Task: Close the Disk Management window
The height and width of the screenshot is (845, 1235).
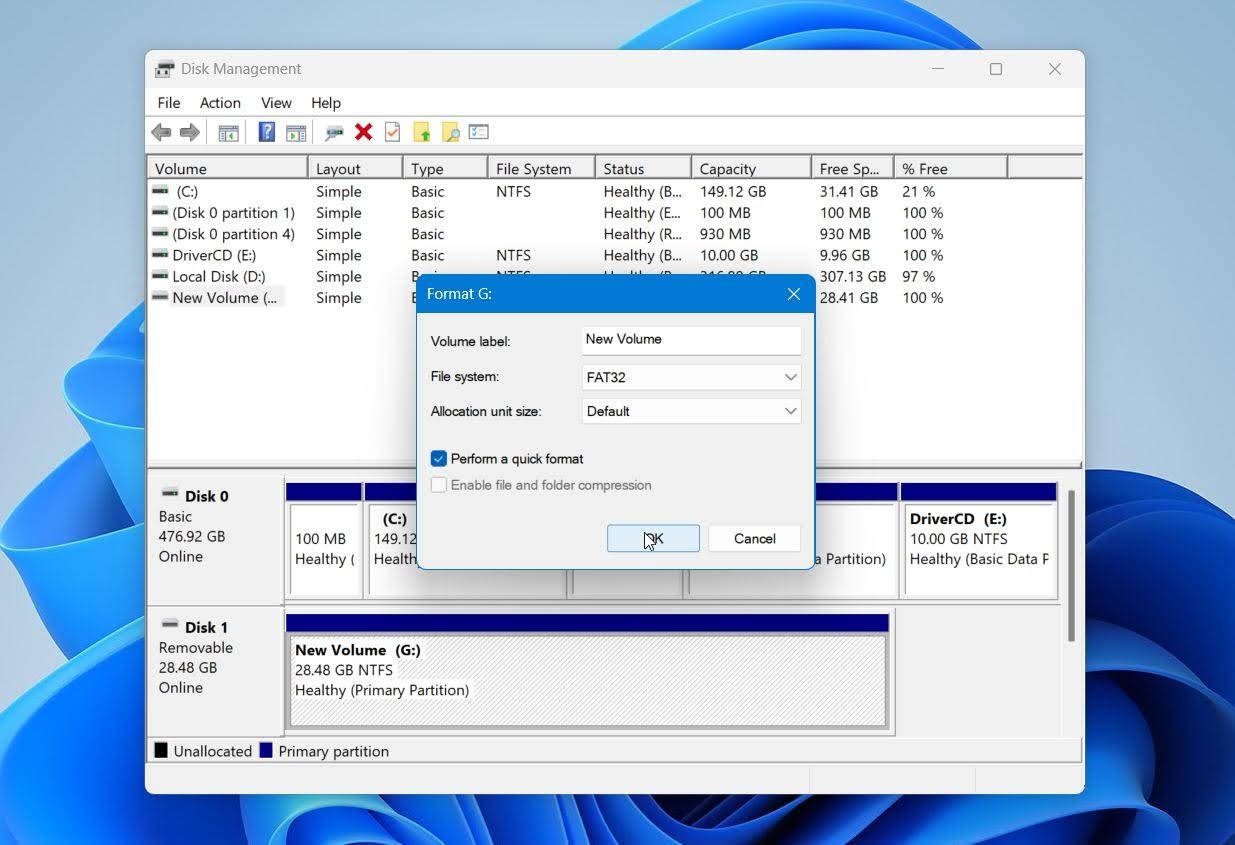Action: [x=1055, y=69]
